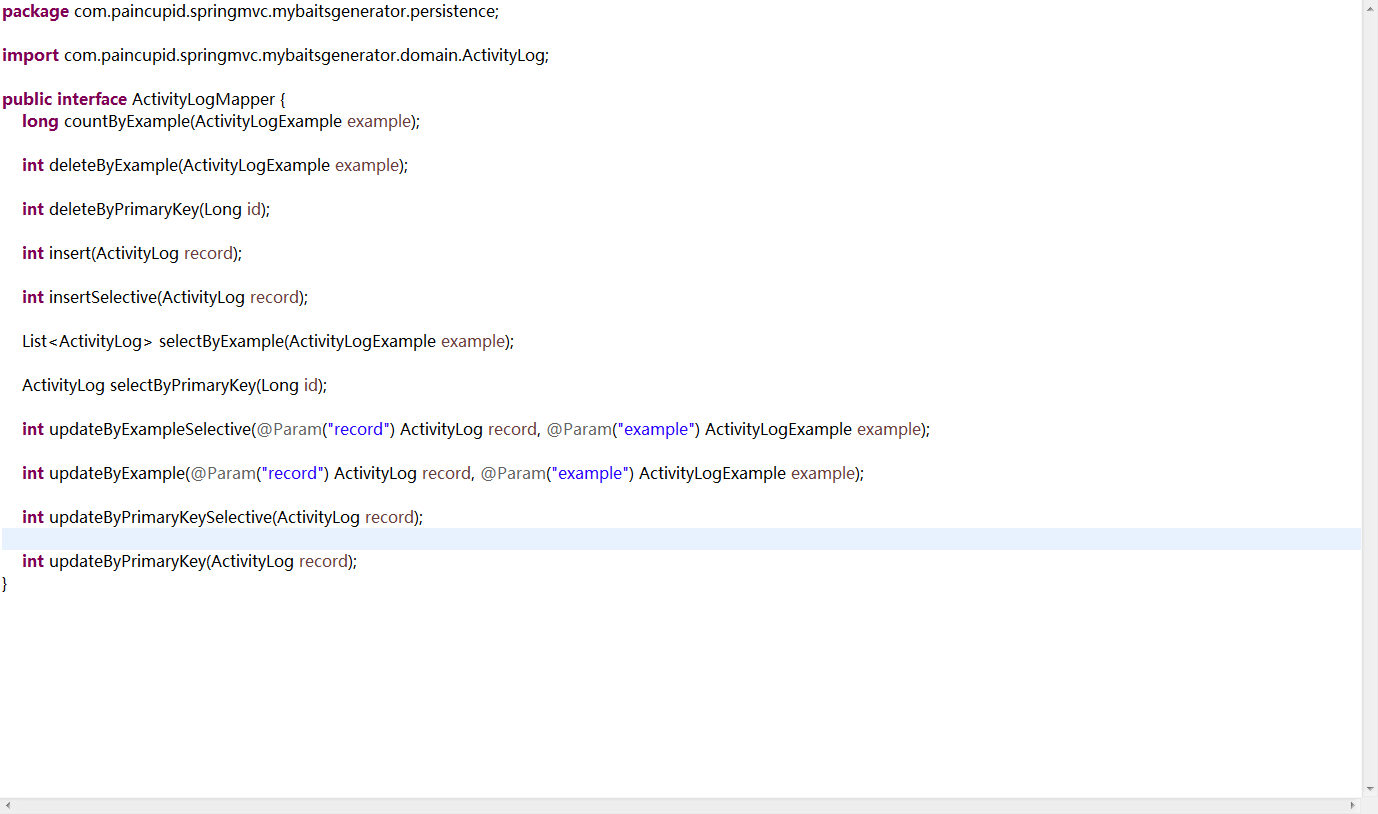Click the "example" string in the updateByExampleSelective line
The width and height of the screenshot is (1378, 814).
(x=657, y=430)
